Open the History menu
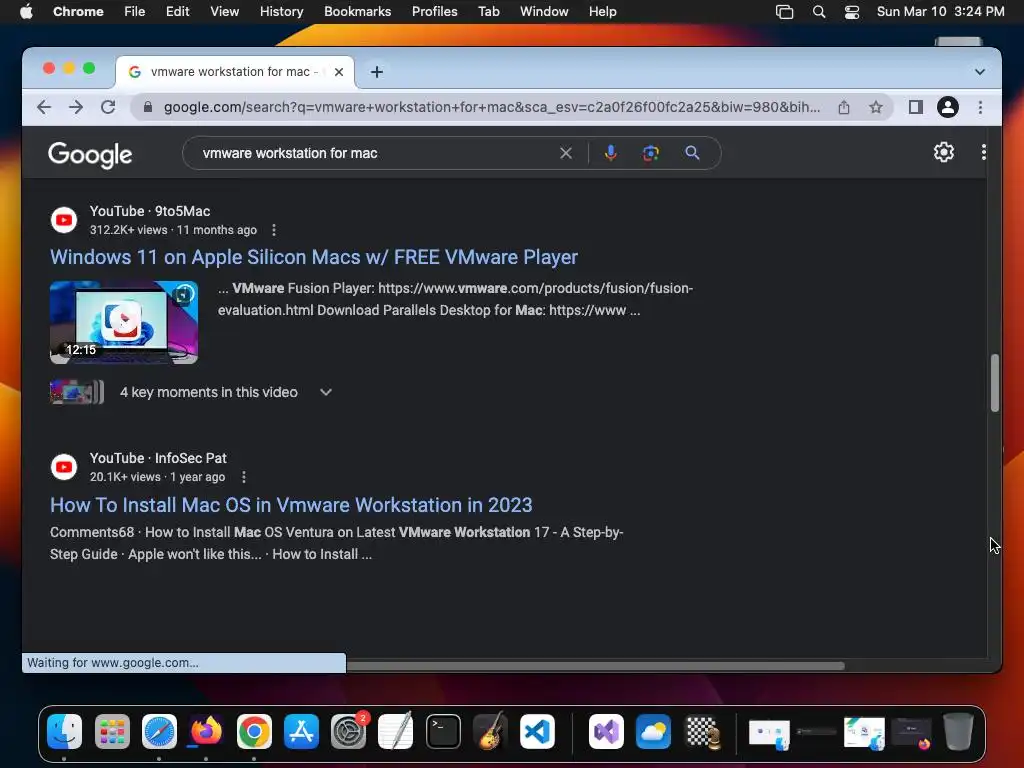 [x=281, y=12]
